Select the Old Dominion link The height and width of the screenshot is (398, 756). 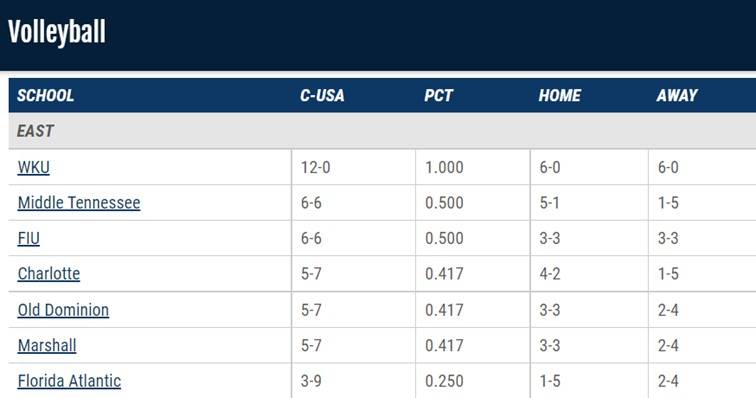pos(63,310)
